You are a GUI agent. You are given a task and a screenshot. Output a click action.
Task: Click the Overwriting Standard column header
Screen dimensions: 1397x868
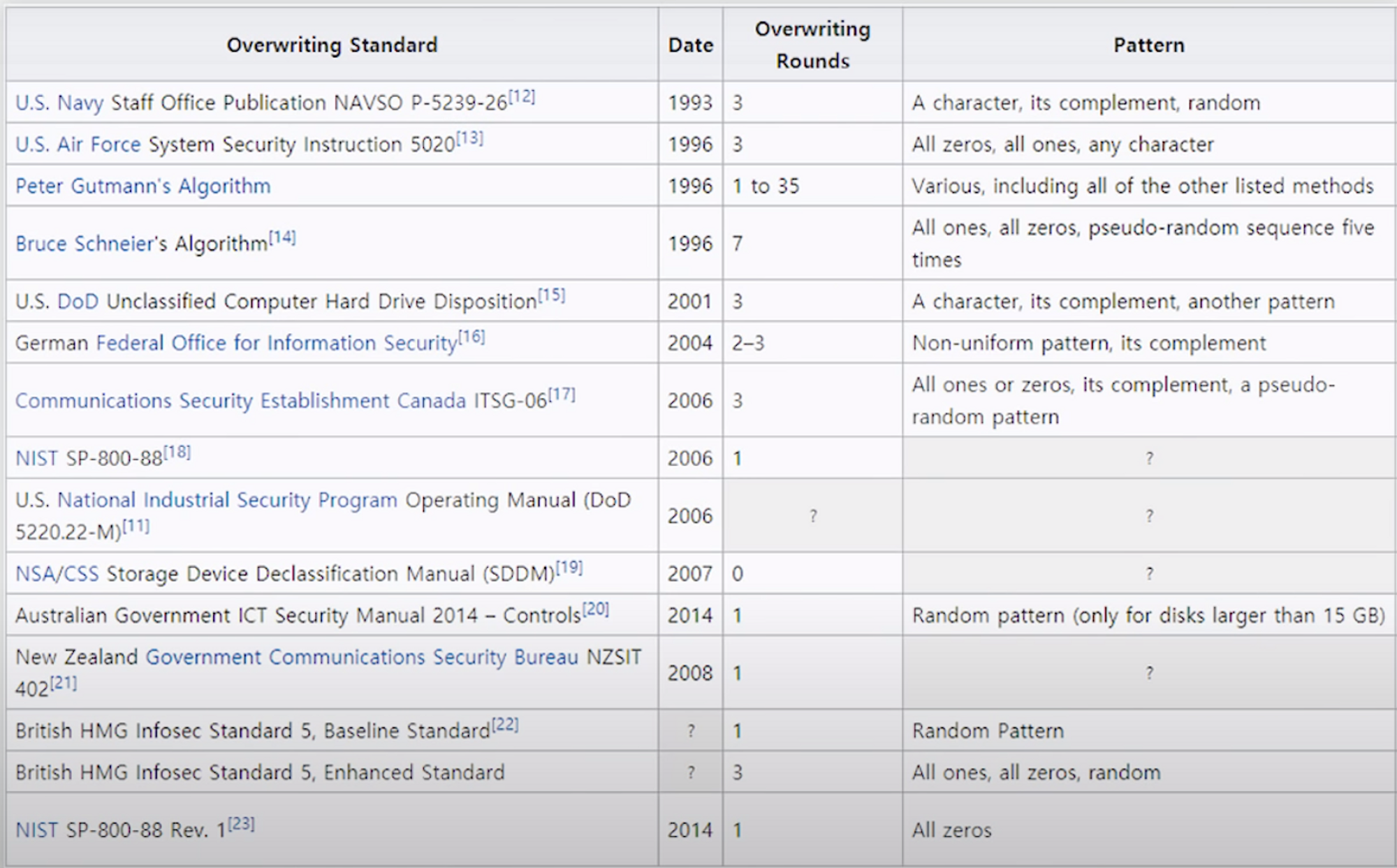click(x=332, y=45)
